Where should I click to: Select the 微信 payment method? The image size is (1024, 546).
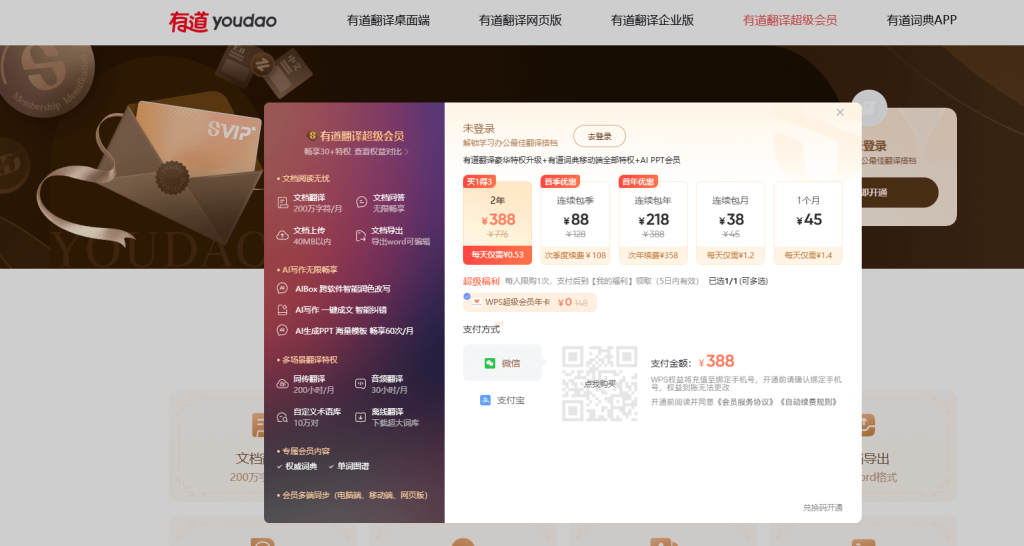point(502,363)
